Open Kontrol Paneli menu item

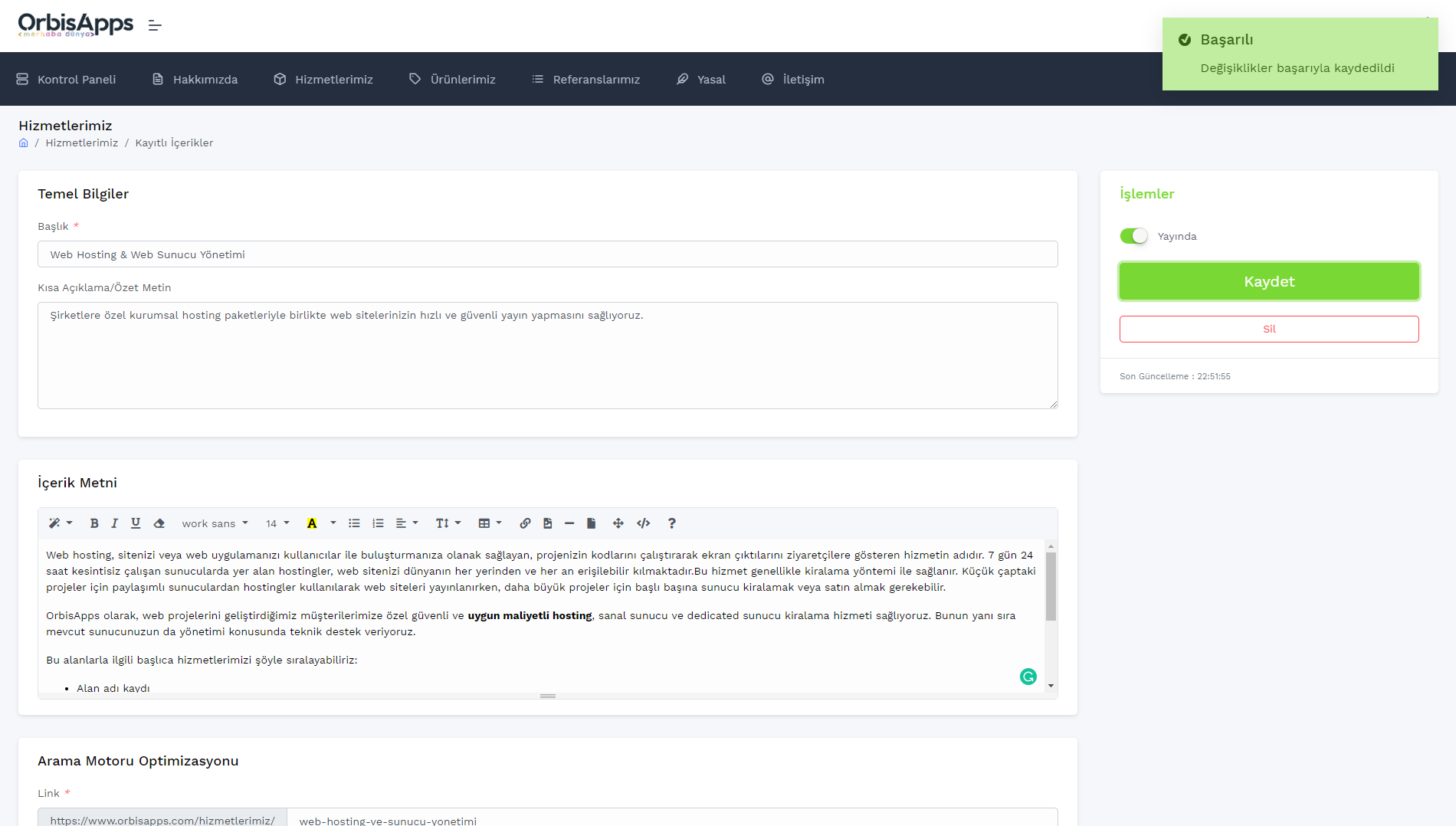pyautogui.click(x=66, y=79)
